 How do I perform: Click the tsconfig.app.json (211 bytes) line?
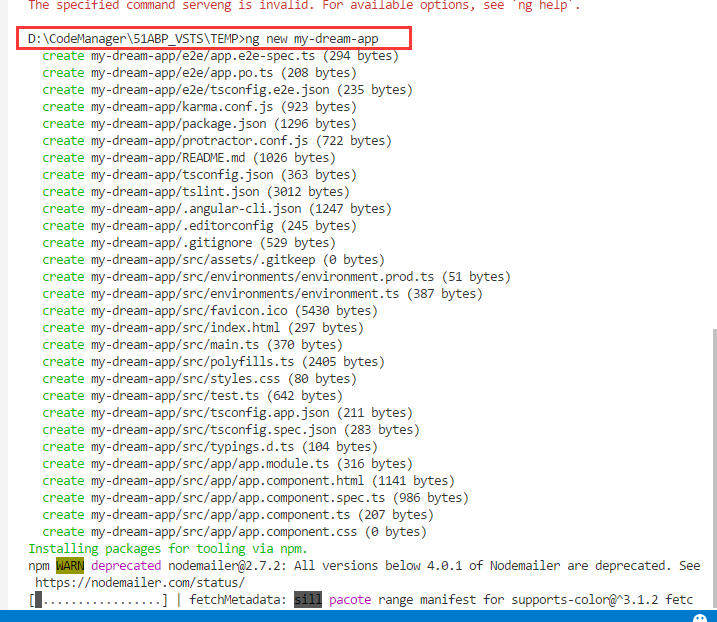click(x=227, y=413)
